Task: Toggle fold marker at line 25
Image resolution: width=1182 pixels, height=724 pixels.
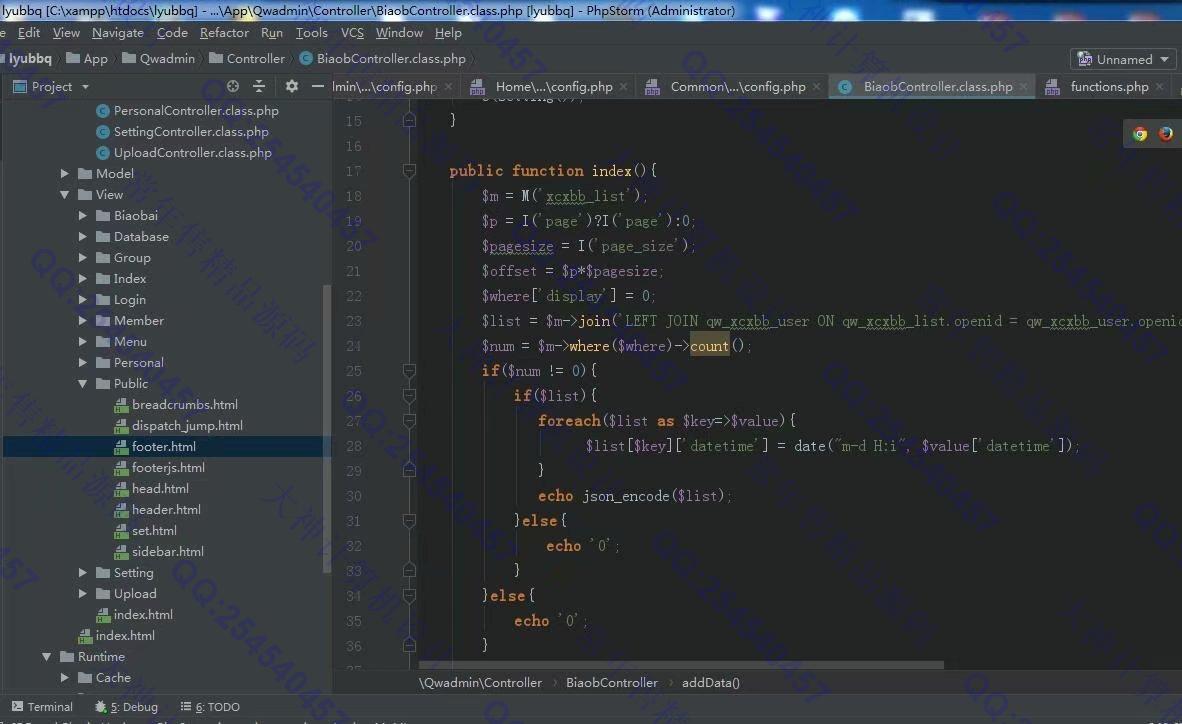Action: point(409,371)
